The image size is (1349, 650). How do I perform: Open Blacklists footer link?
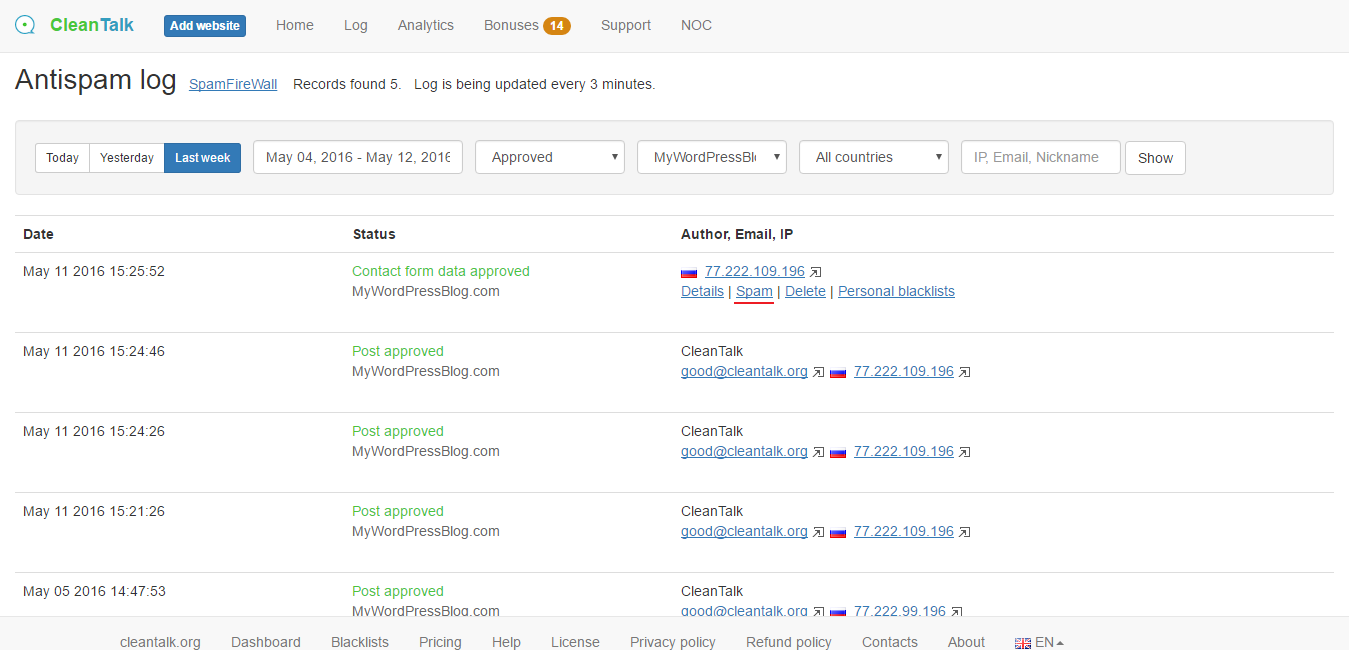coord(360,642)
